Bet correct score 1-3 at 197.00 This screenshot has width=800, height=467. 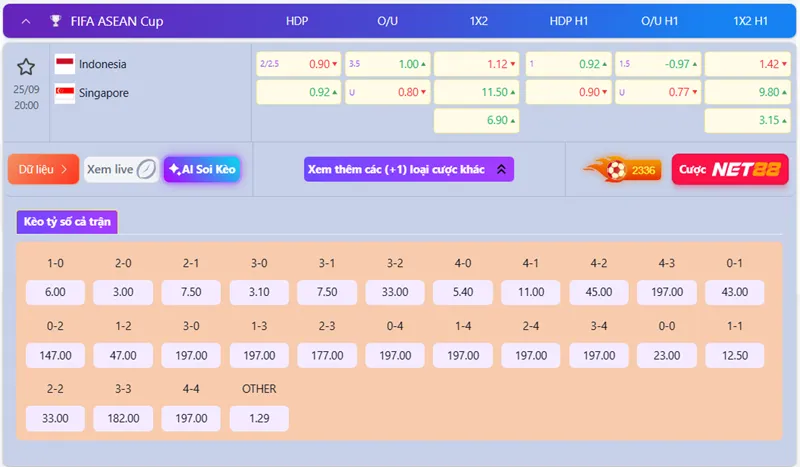(x=259, y=355)
